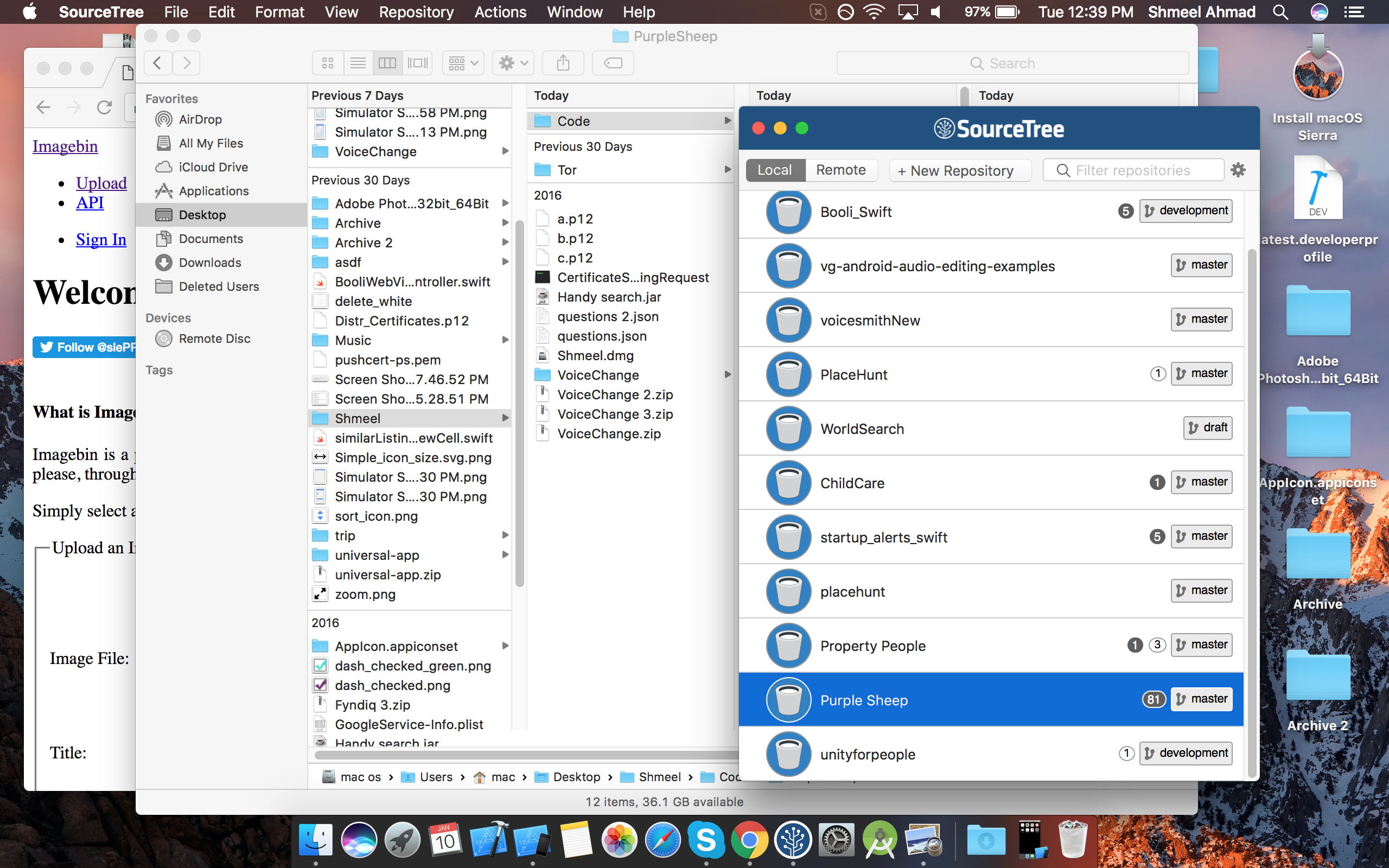
Task: Open the Actions menu
Action: coord(500,12)
